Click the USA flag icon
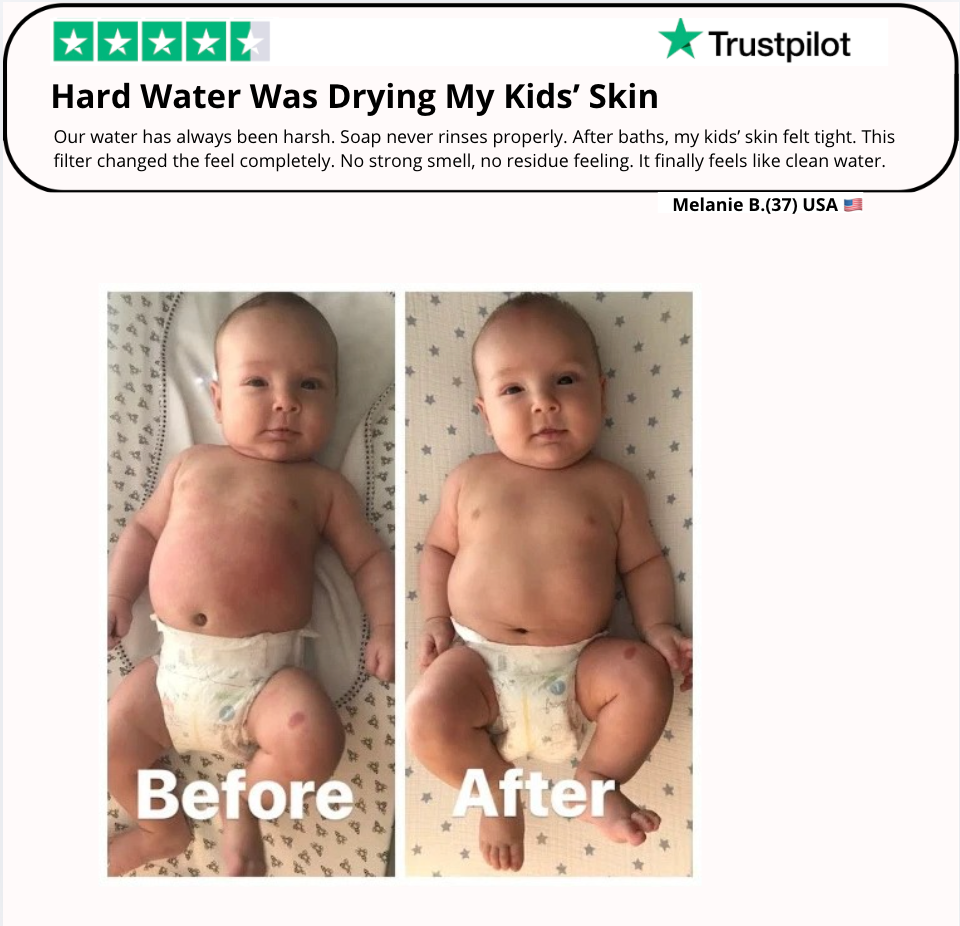Viewport: 960px width, 926px height. coord(853,205)
